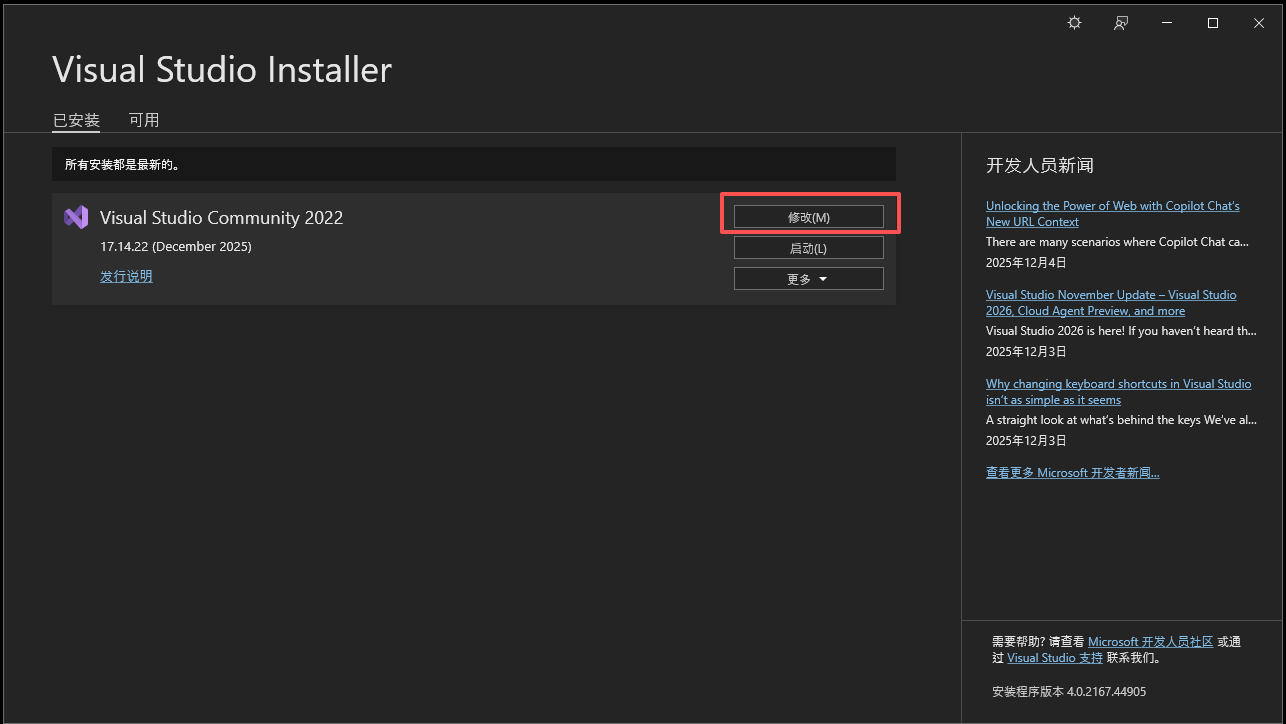Click the 修改(M) button
The height and width of the screenshot is (724, 1286).
tap(808, 217)
